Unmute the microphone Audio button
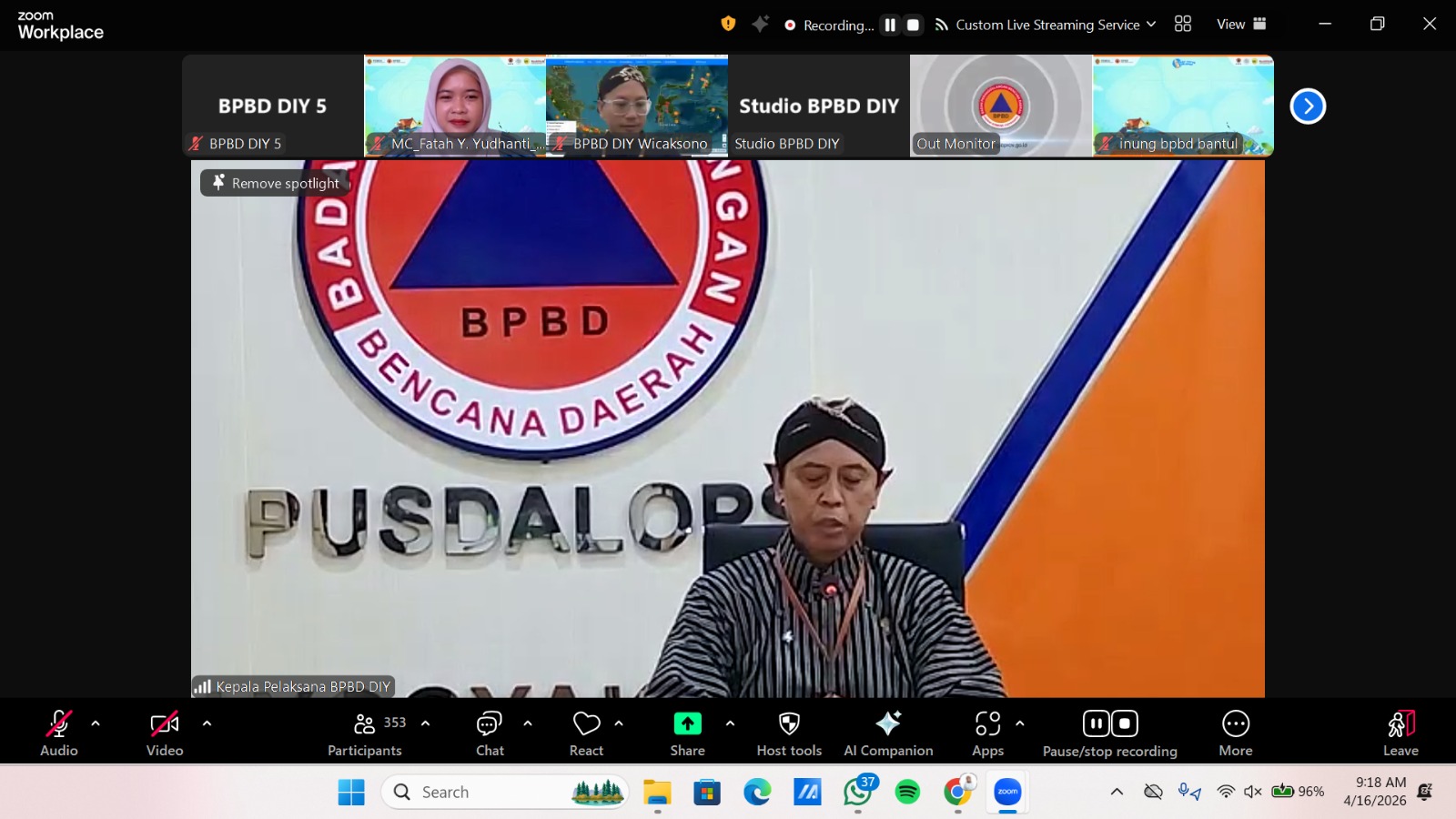 tap(59, 733)
